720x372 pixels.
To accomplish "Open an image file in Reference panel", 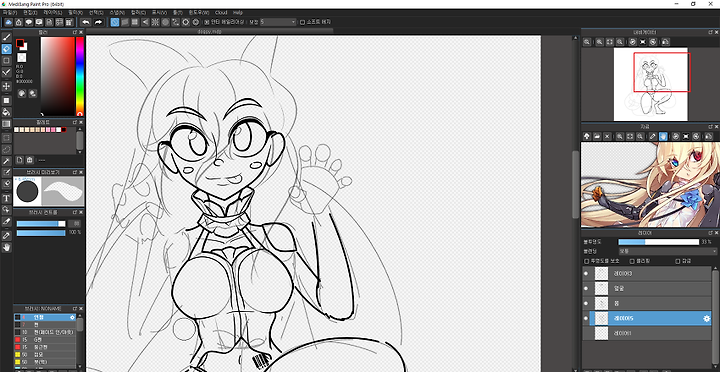I will (x=597, y=136).
